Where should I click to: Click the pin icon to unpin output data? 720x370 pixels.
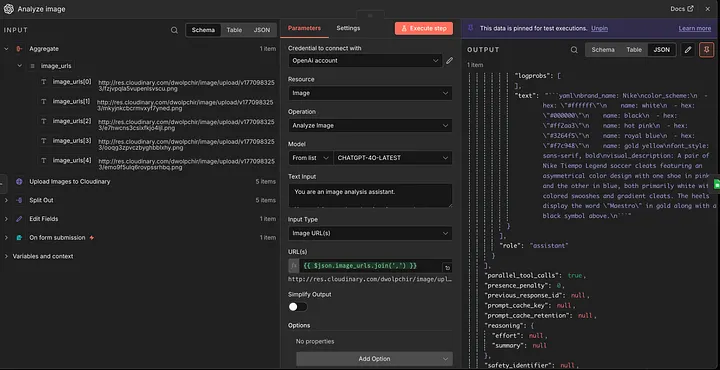click(707, 50)
